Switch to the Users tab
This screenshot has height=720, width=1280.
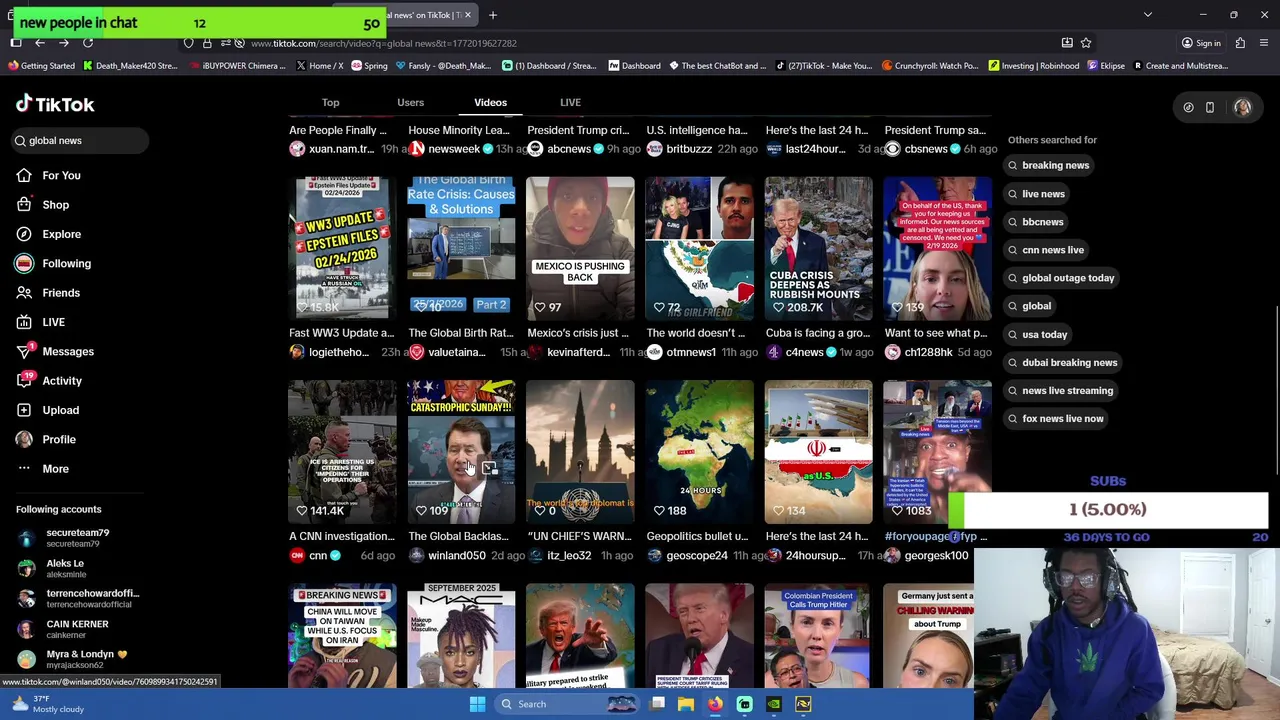[x=410, y=102]
